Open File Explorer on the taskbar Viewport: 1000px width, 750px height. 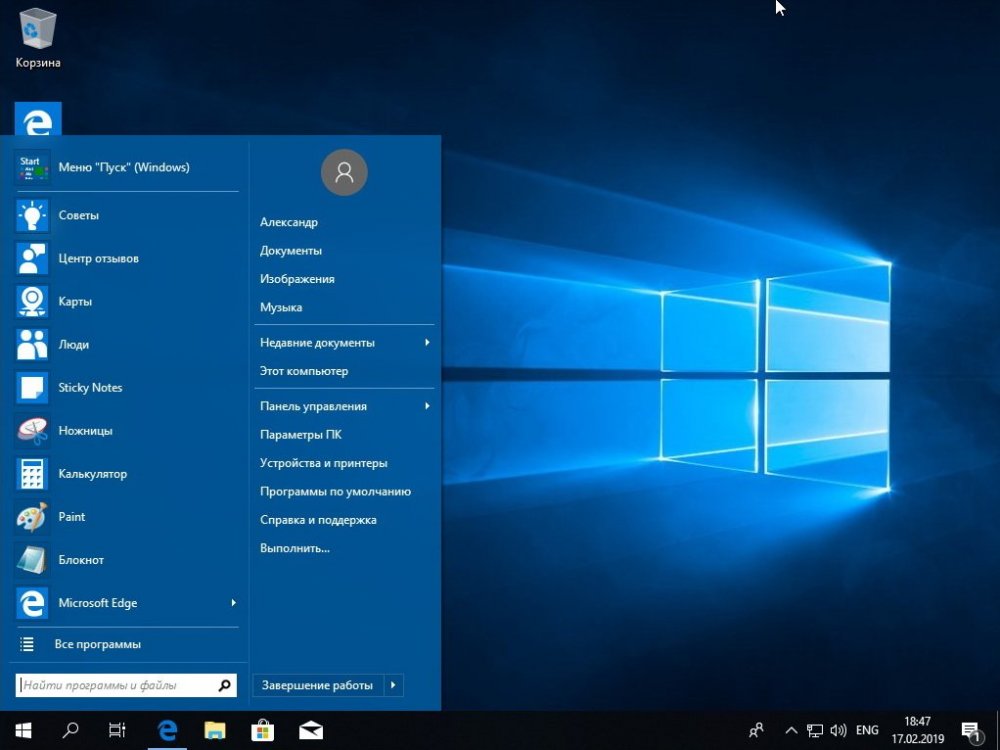click(215, 730)
